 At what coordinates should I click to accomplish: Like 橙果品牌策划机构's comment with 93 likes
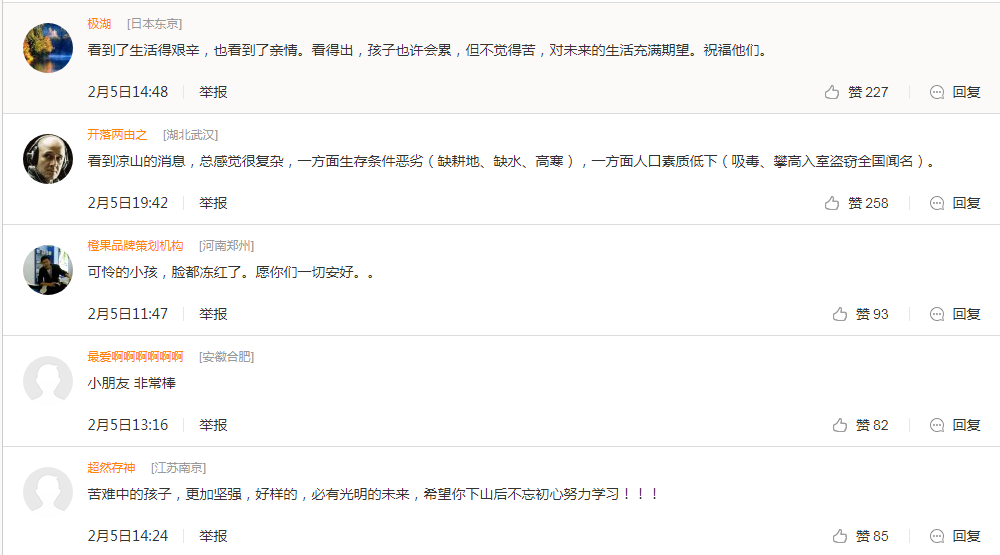[x=860, y=314]
